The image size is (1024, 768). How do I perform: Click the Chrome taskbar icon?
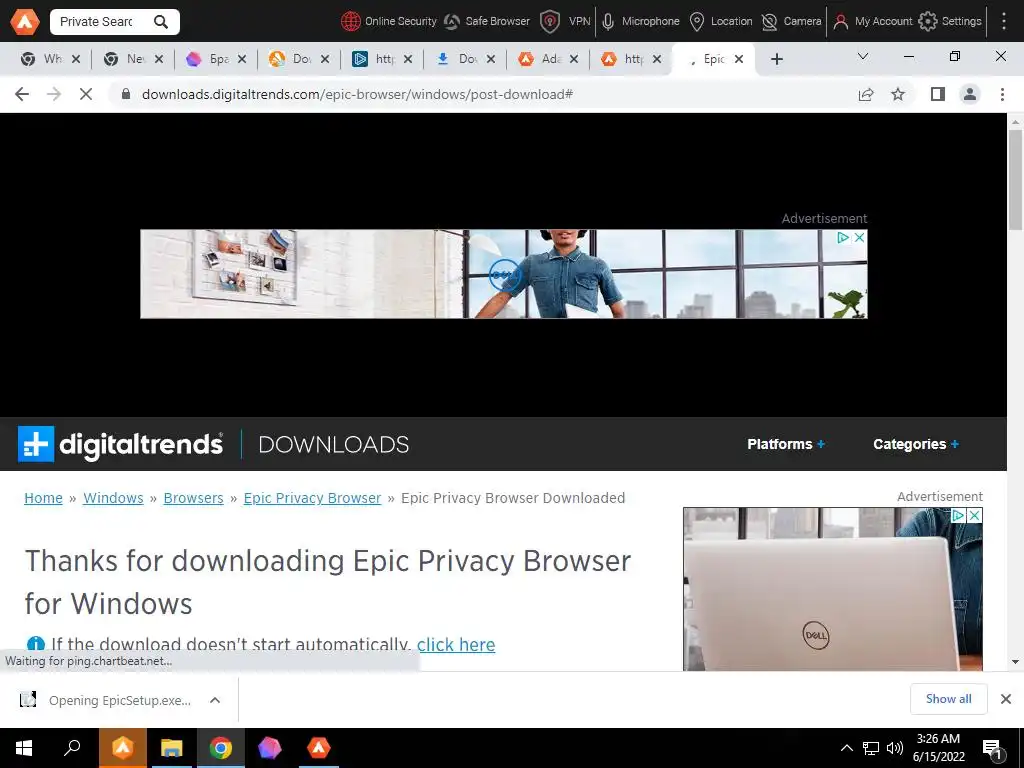click(x=221, y=748)
